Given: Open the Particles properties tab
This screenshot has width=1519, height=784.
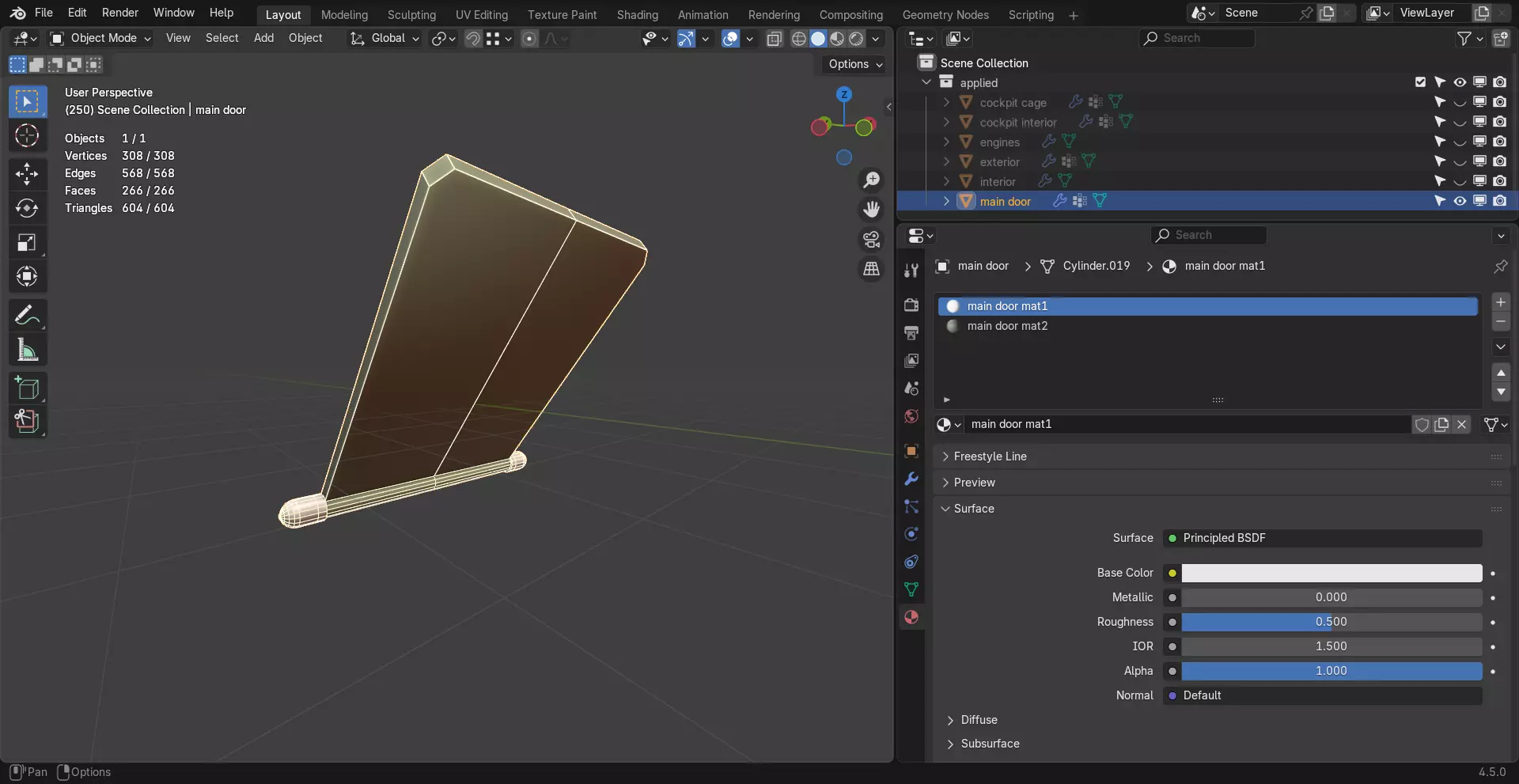Looking at the screenshot, I should coord(911,506).
